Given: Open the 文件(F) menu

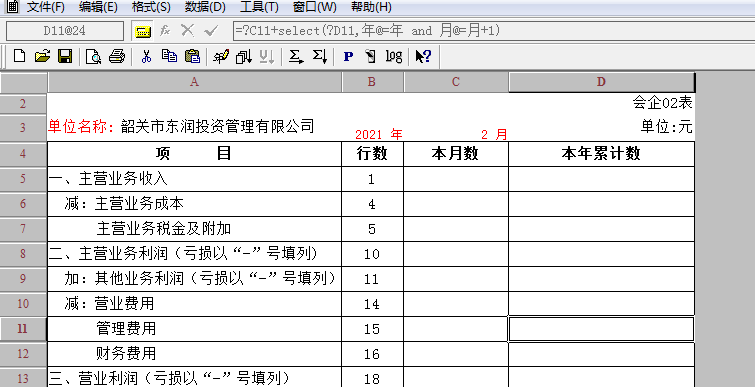Looking at the screenshot, I should [x=46, y=7].
